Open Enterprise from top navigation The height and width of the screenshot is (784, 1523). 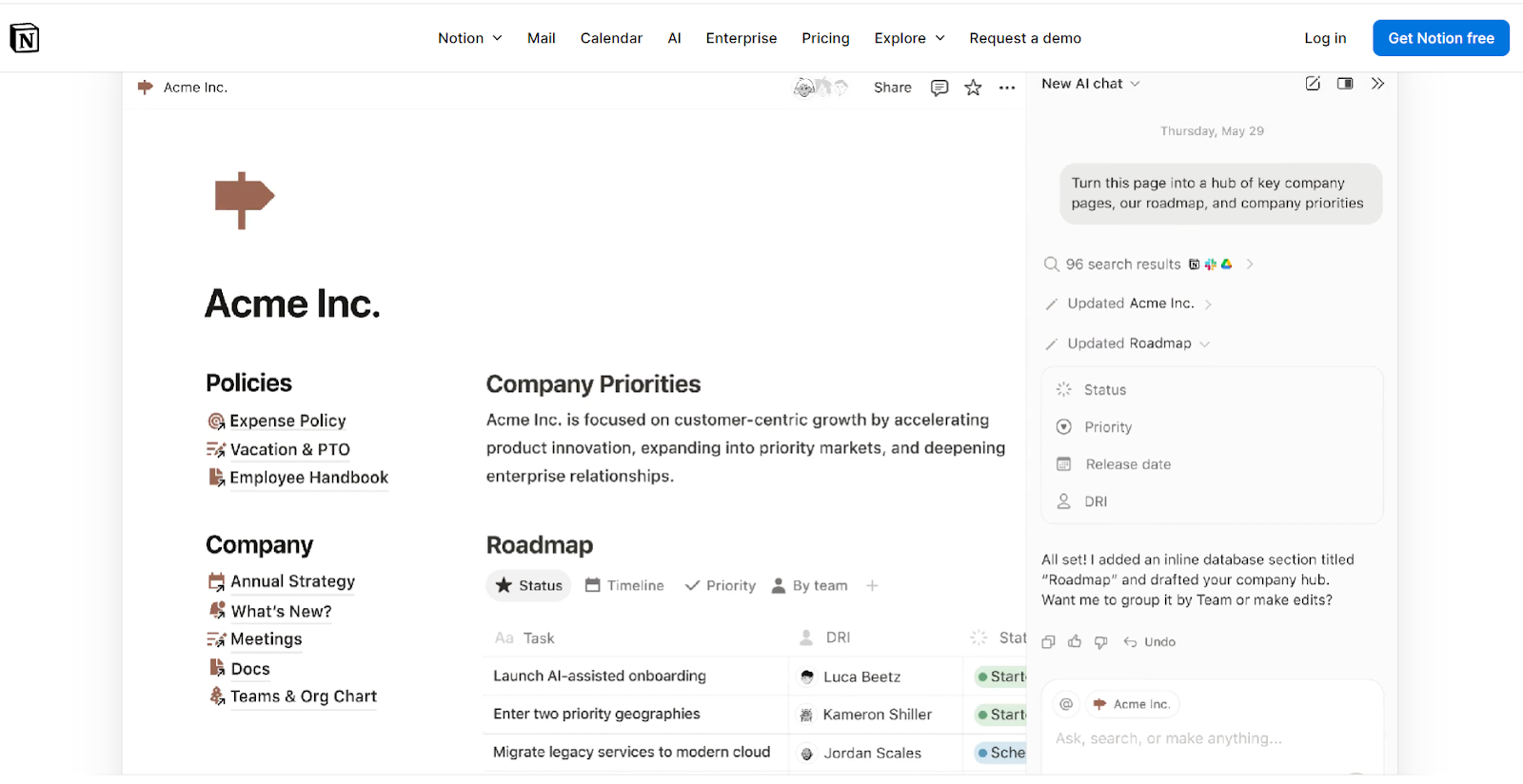(x=742, y=38)
